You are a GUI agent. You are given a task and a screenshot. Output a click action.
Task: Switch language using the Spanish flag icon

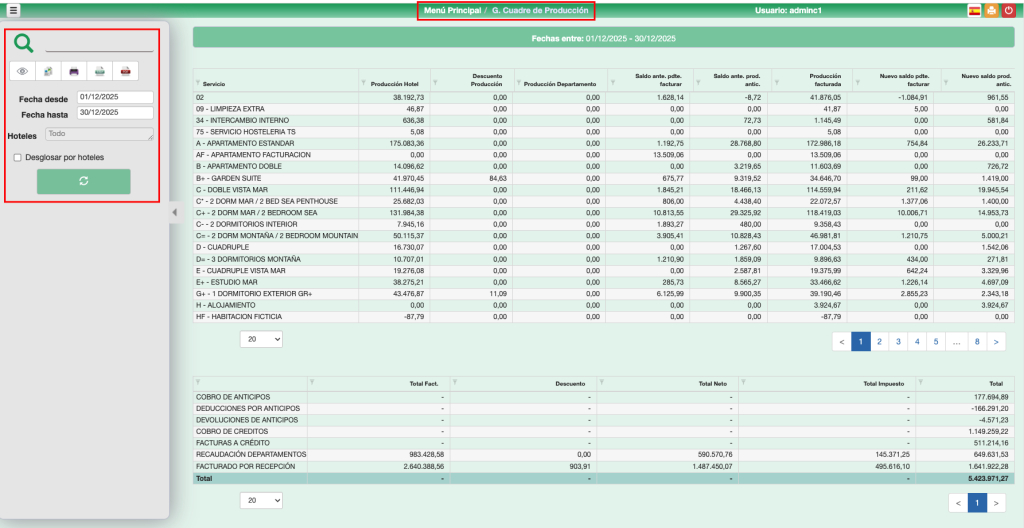(x=973, y=10)
